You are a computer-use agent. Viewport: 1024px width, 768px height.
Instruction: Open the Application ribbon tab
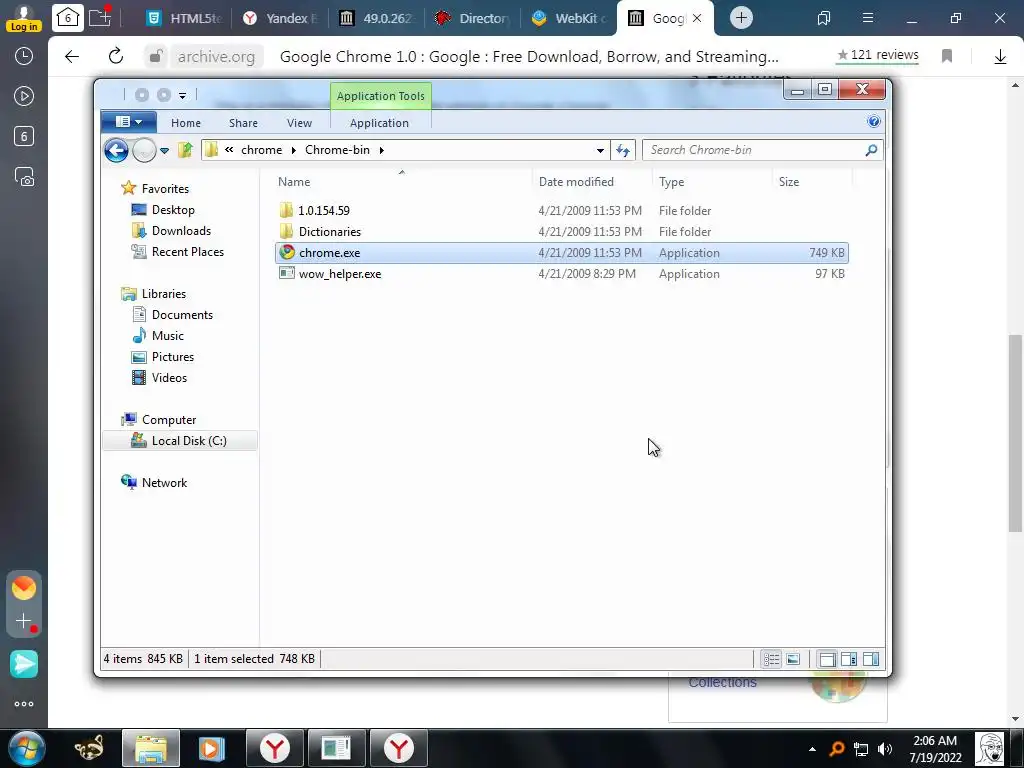coord(379,123)
